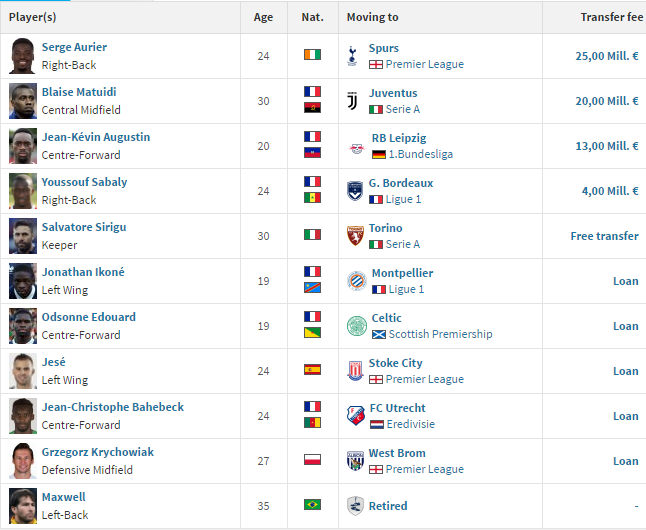The image size is (646, 530).
Task: Sort by the Transfer fee column header
Action: [611, 17]
